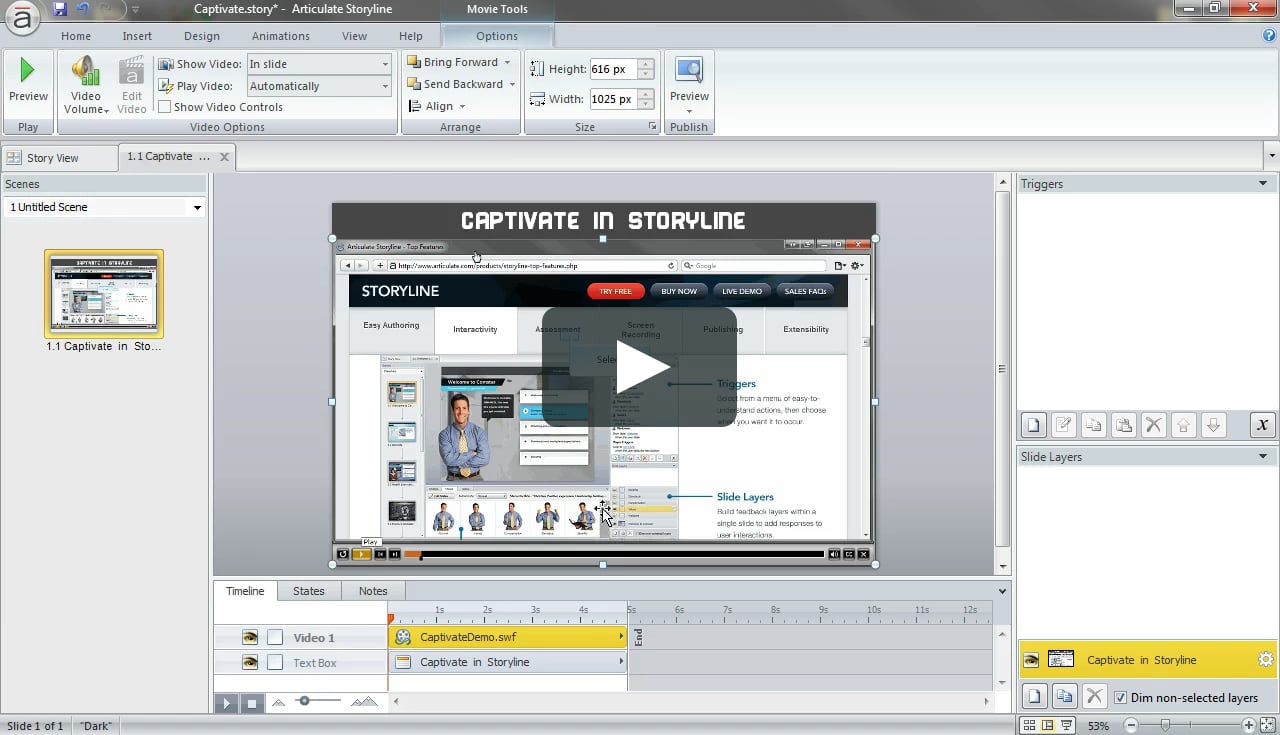This screenshot has width=1280, height=735.
Task: Collapse the timeline panel chevron
Action: click(1001, 591)
